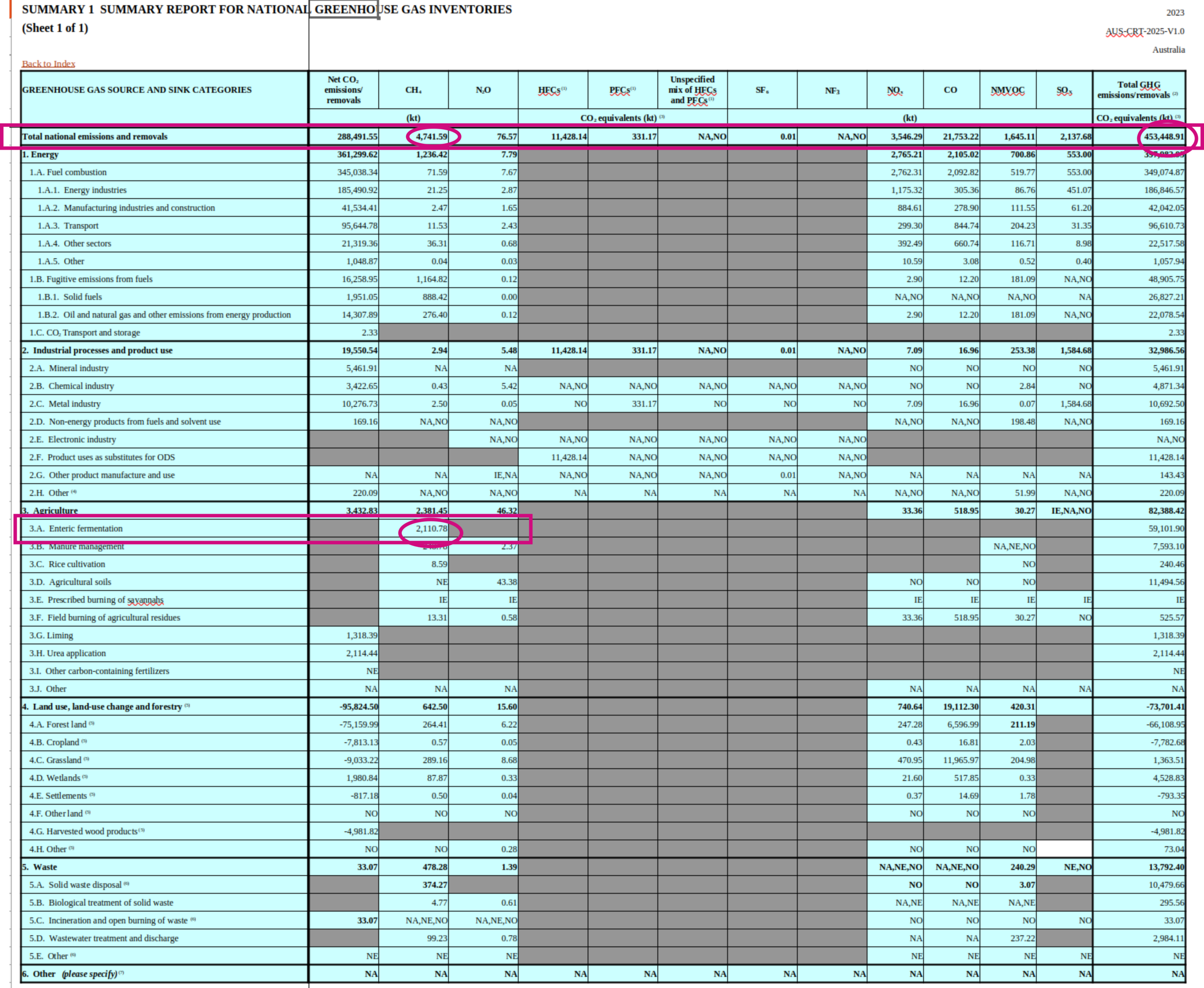
Task: Select the Total national emissions and removals label
Action: (x=95, y=136)
